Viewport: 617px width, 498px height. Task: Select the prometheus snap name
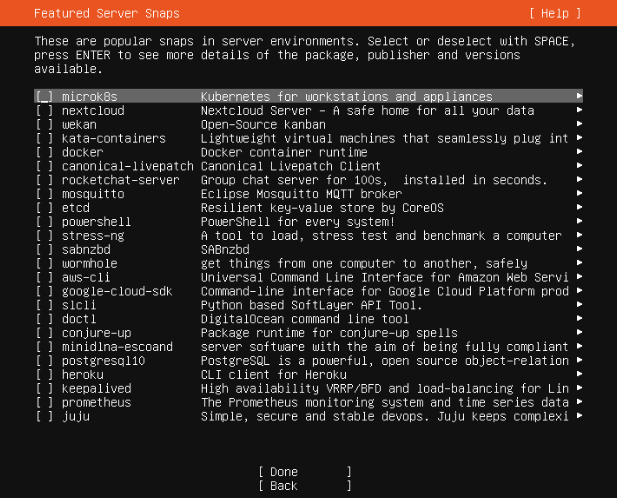pyautogui.click(x=97, y=402)
